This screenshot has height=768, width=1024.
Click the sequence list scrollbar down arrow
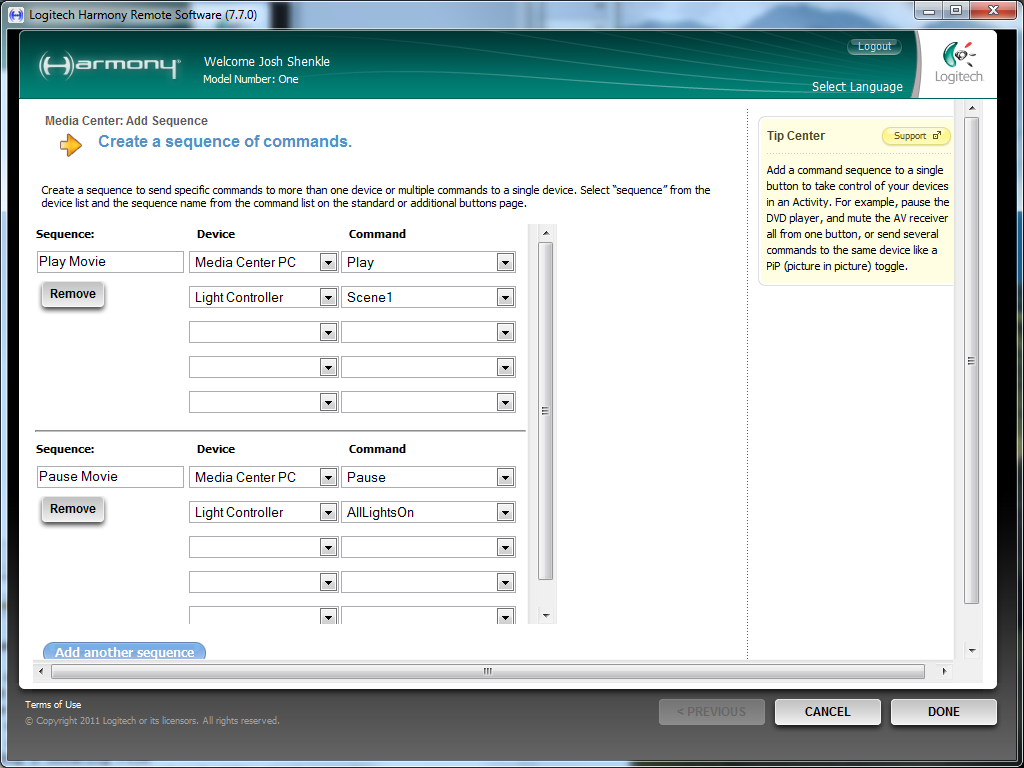pos(546,616)
